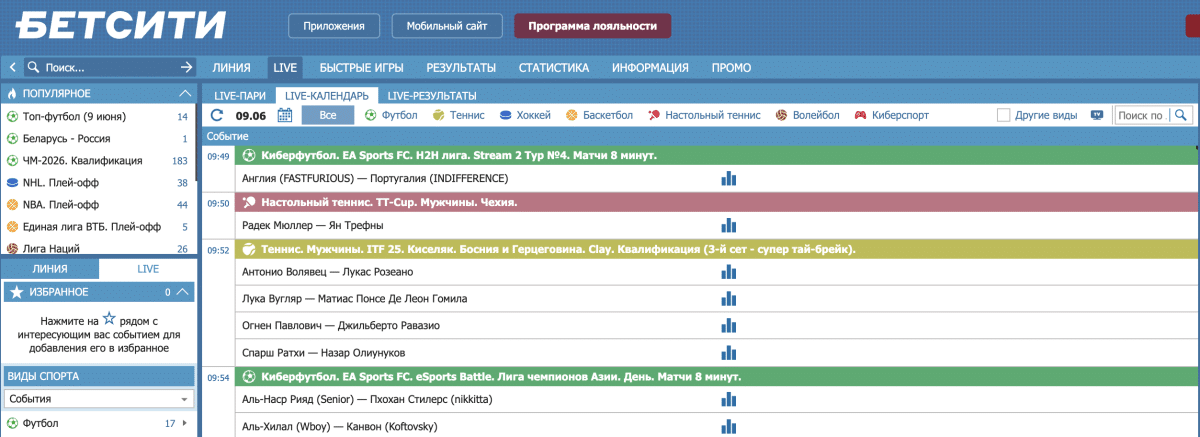Click the Приложения button

[x=334, y=26]
